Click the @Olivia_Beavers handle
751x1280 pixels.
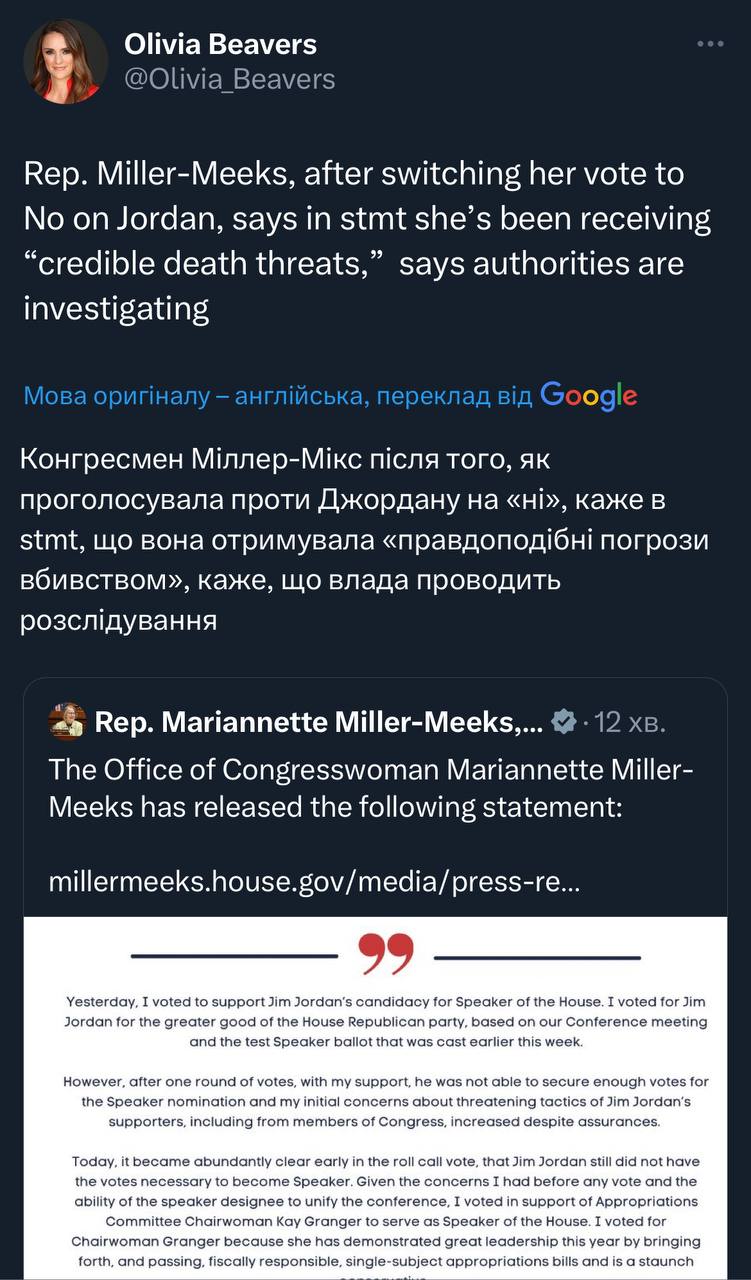click(229, 78)
